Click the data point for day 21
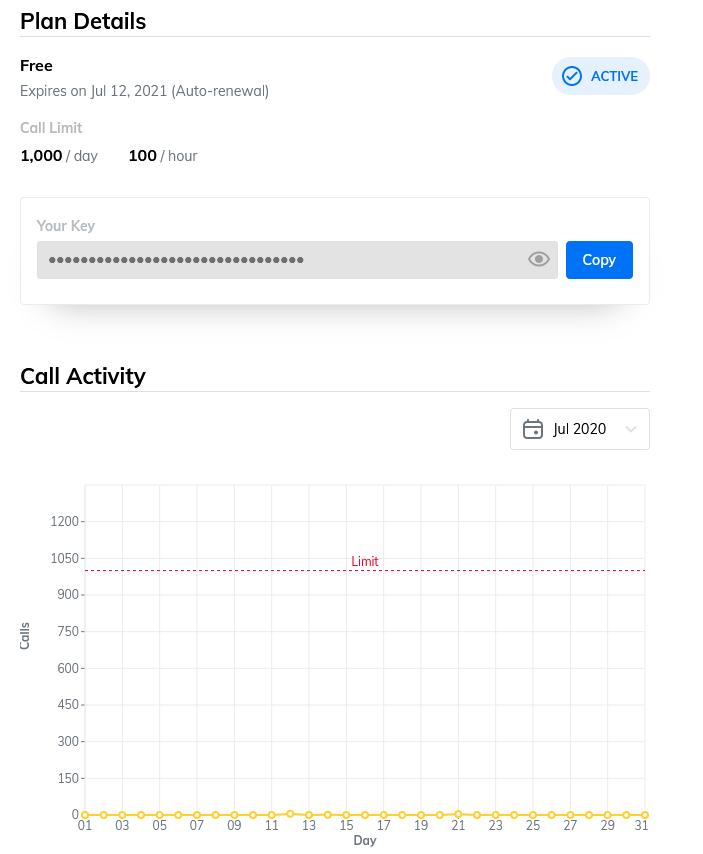The height and width of the screenshot is (854, 703). (458, 814)
